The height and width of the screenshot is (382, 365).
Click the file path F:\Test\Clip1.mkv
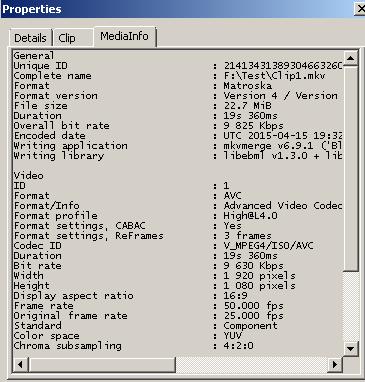pos(274,76)
